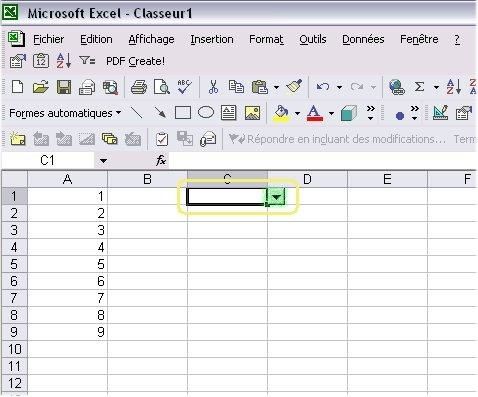Image resolution: width=478 pixels, height=397 pixels.
Task: Run the ABC spelling check
Action: coord(184,87)
